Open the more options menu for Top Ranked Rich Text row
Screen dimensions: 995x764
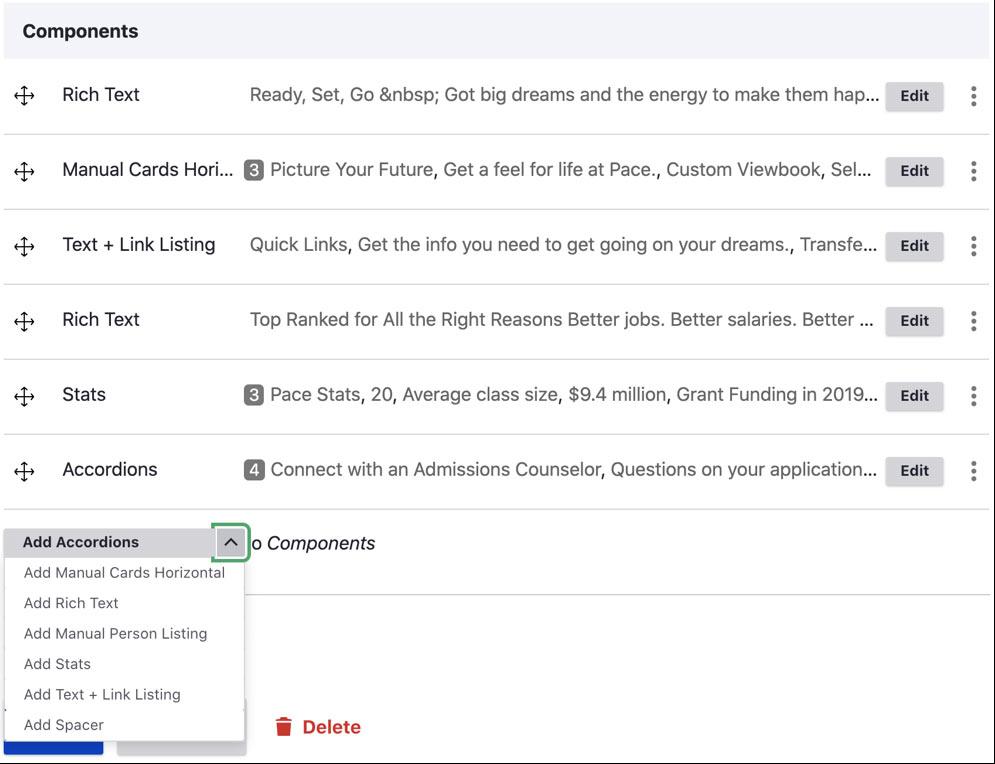click(x=973, y=321)
